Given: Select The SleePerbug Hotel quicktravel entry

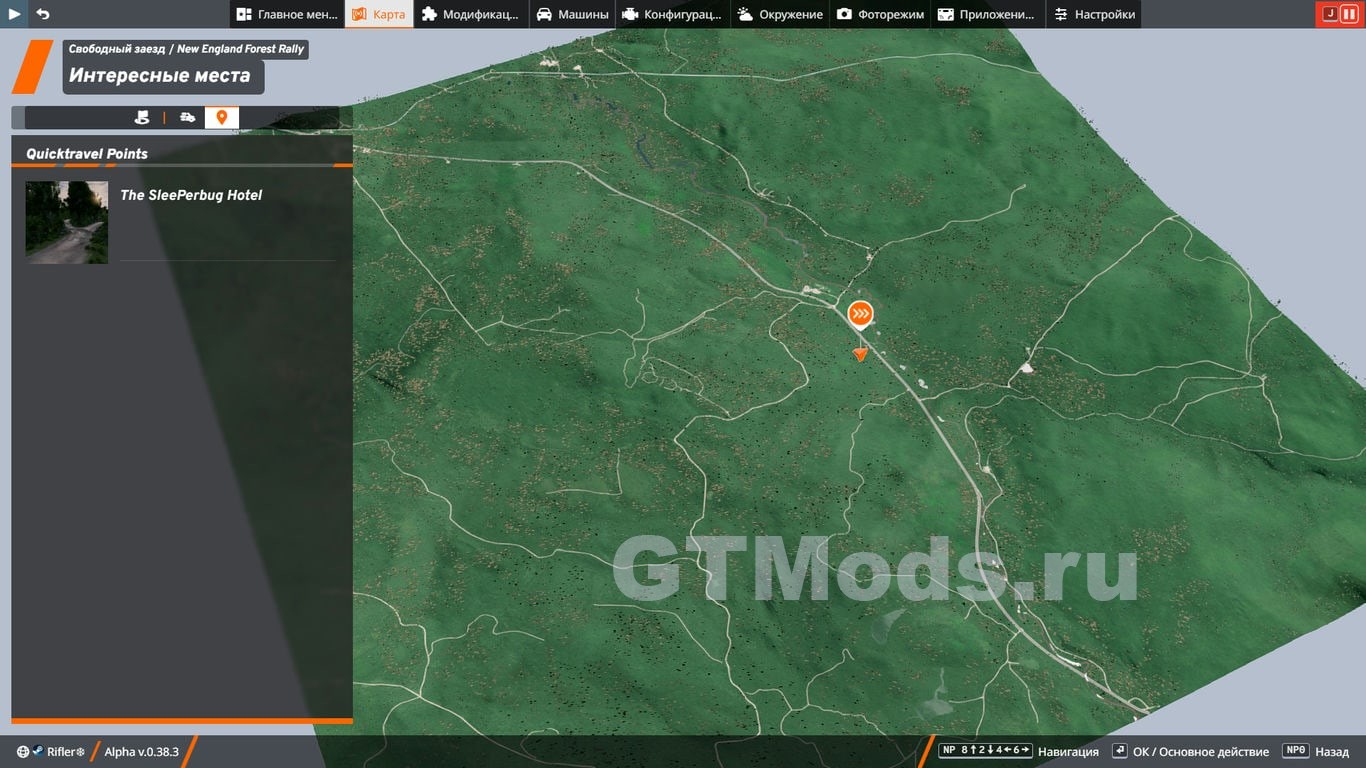Looking at the screenshot, I should click(x=191, y=196).
